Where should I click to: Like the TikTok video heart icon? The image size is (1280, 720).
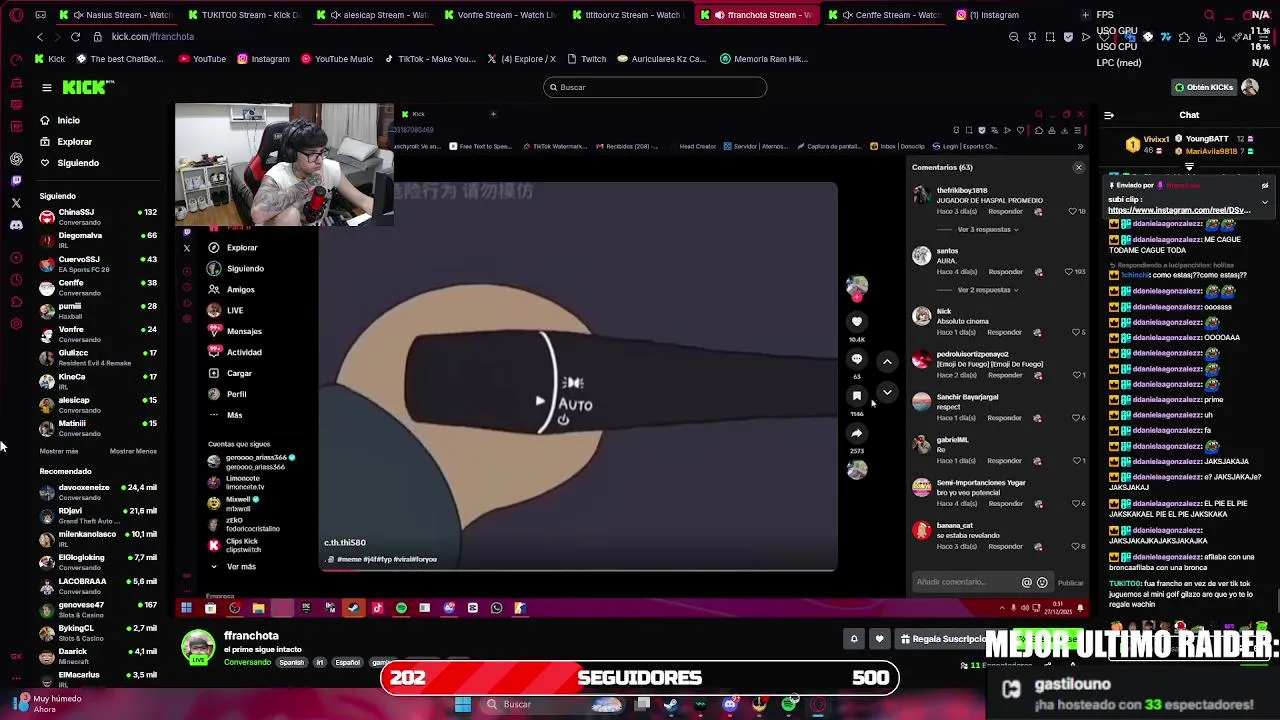(857, 321)
